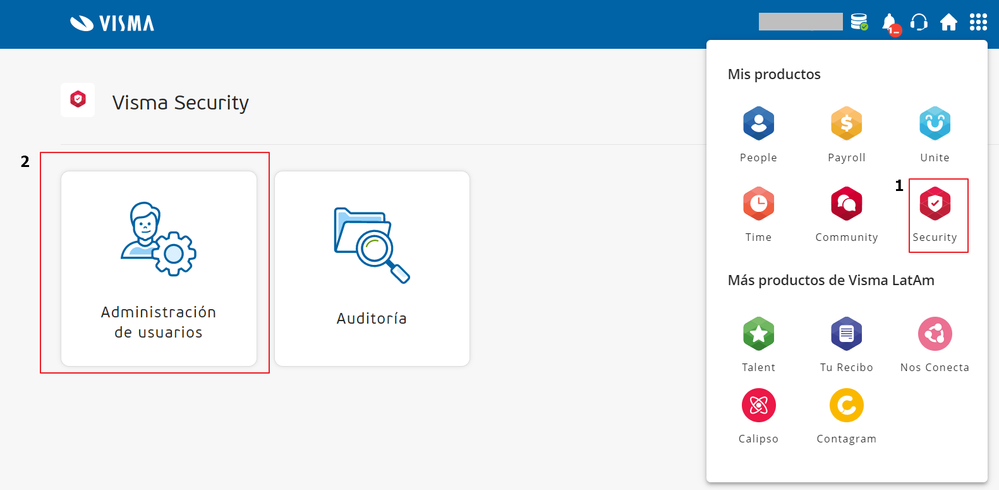
Task: Open the Contagram product
Action: coord(846,416)
